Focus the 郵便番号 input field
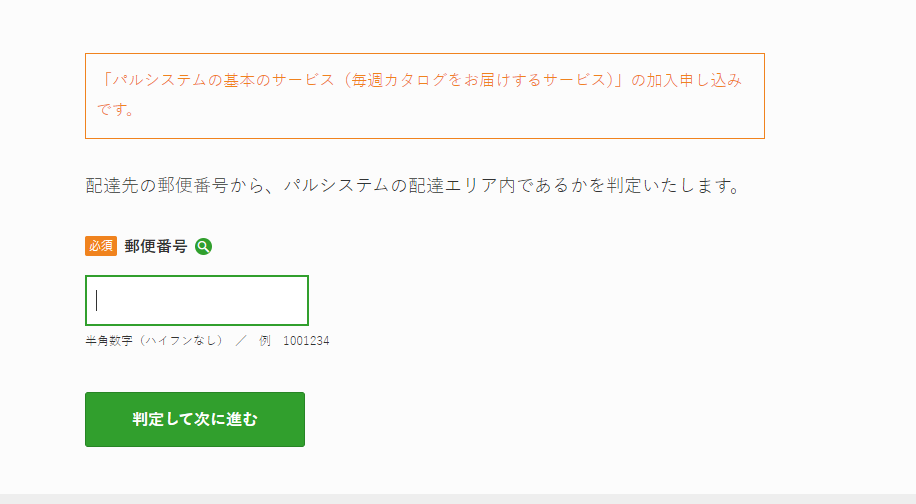 (x=197, y=300)
